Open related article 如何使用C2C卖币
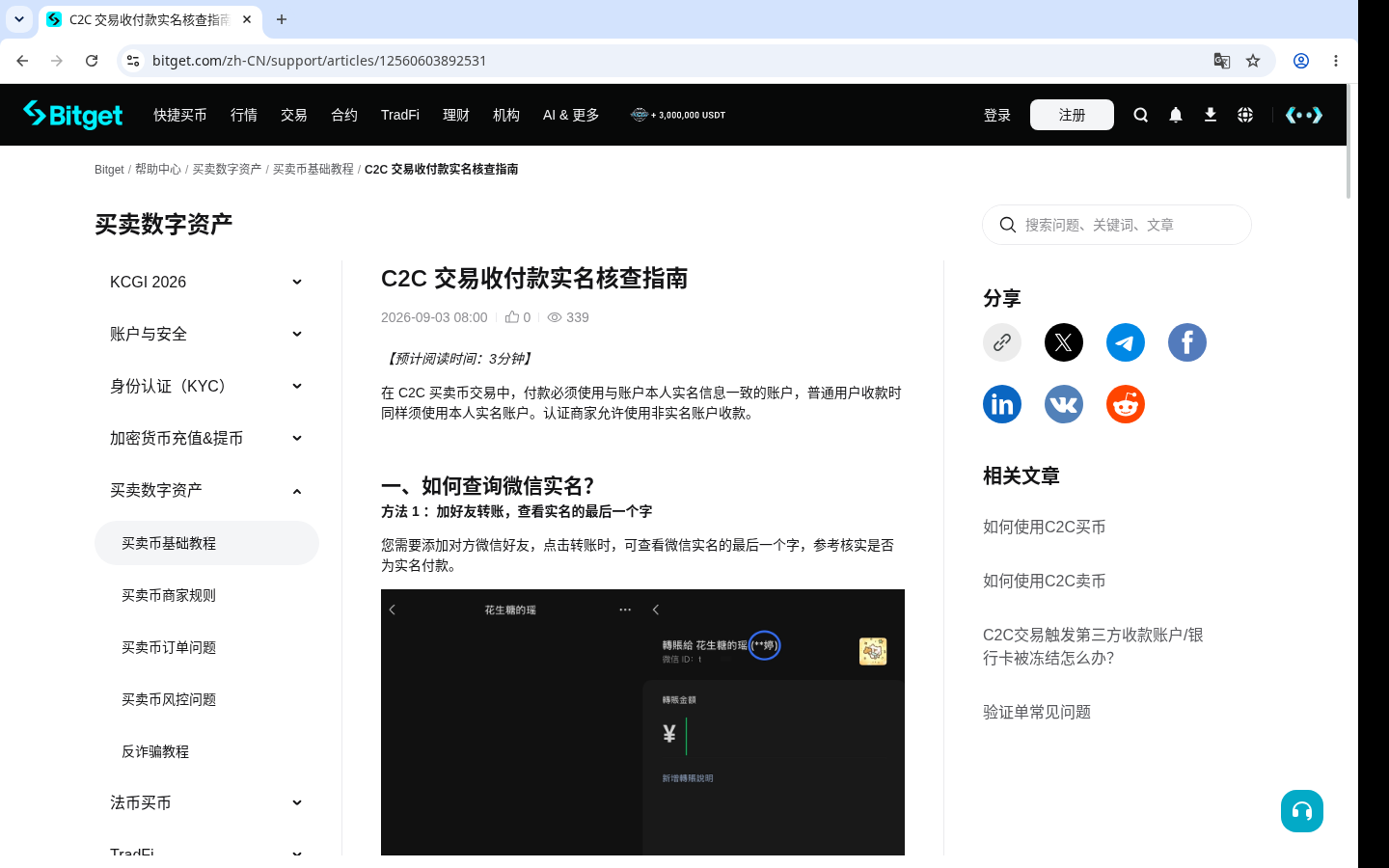The height and width of the screenshot is (868, 1389). 1045,581
